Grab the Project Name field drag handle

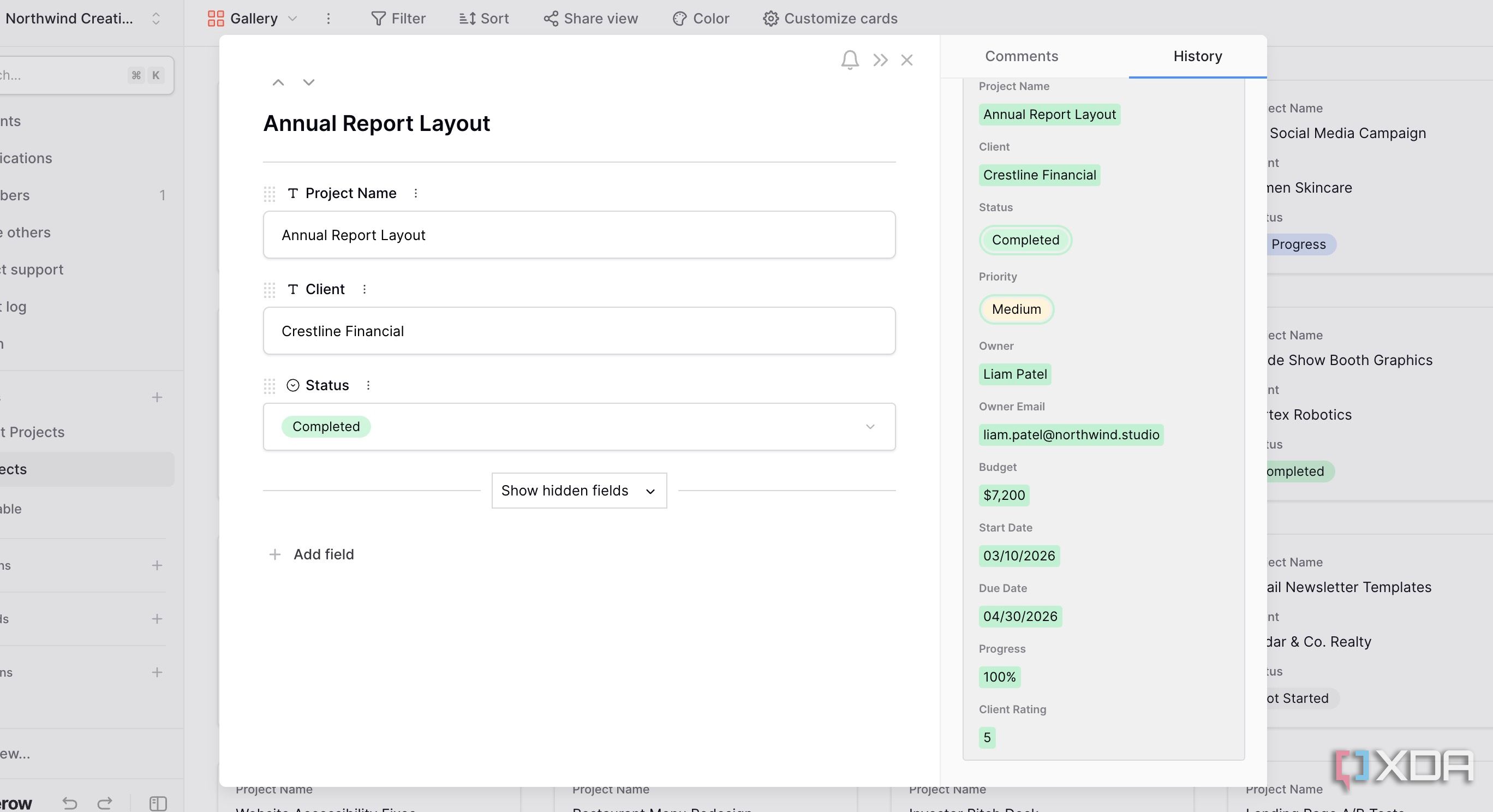[x=270, y=194]
